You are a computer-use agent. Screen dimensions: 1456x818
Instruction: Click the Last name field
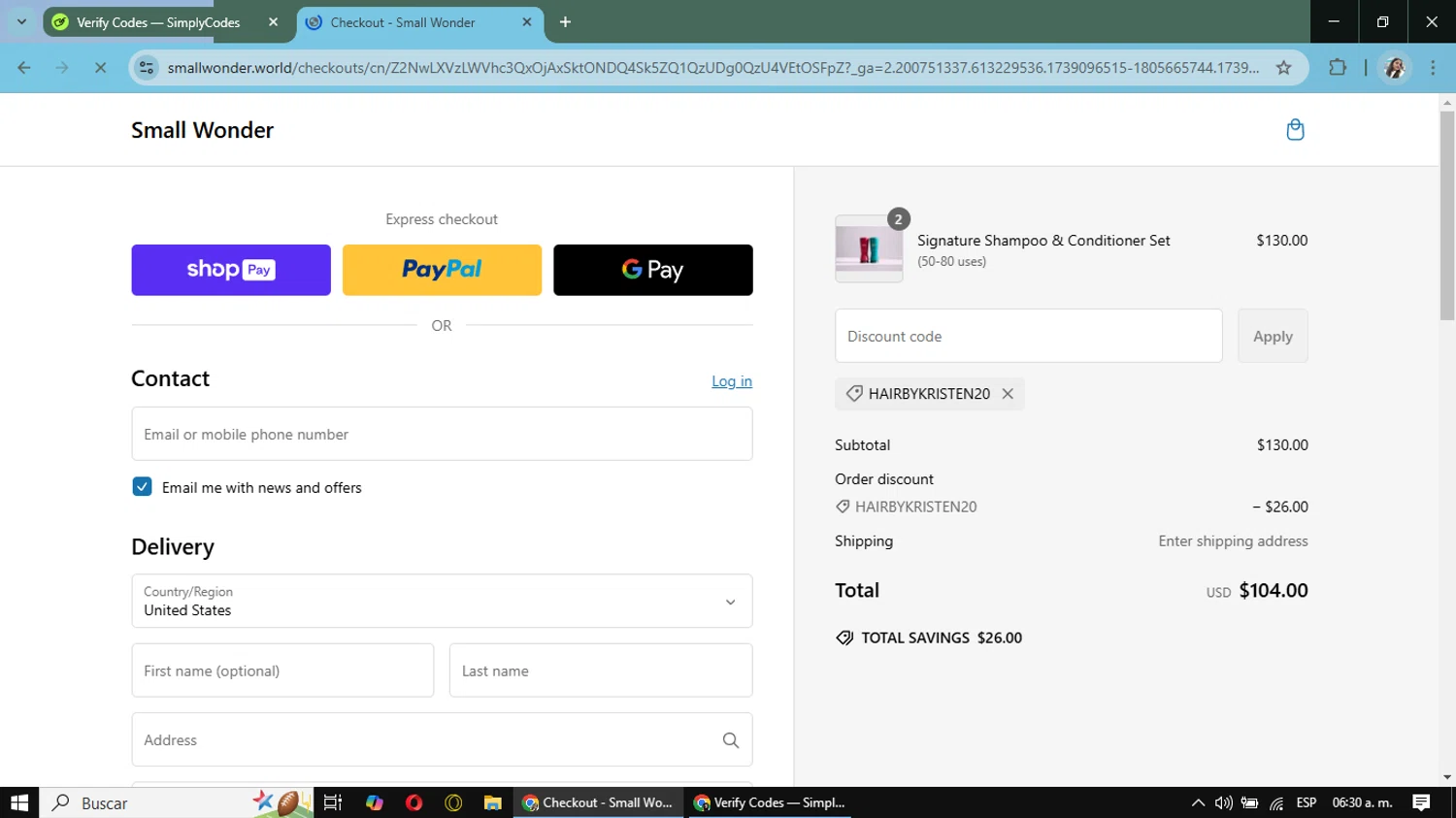coord(601,671)
